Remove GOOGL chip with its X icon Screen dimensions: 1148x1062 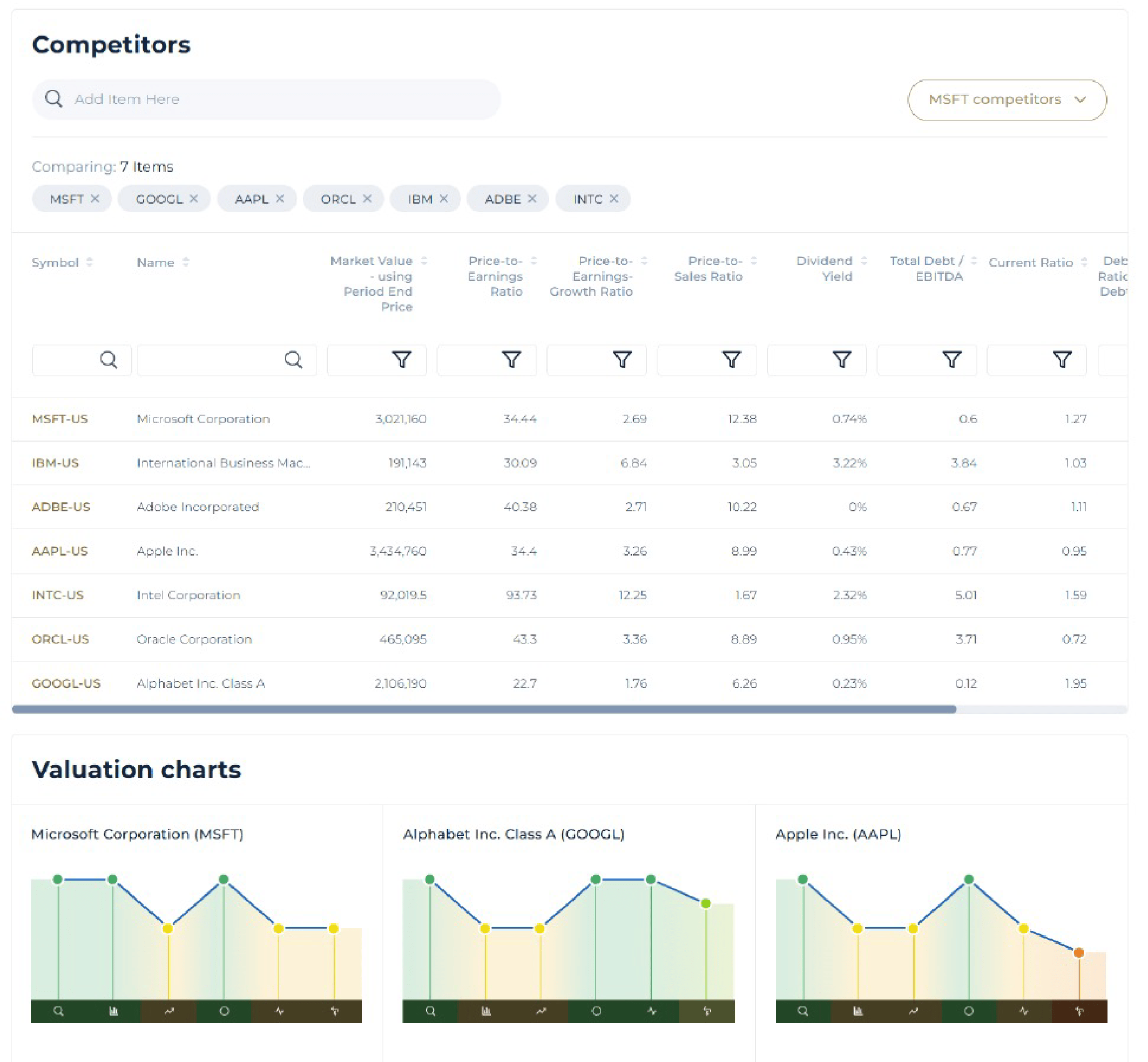coord(194,198)
